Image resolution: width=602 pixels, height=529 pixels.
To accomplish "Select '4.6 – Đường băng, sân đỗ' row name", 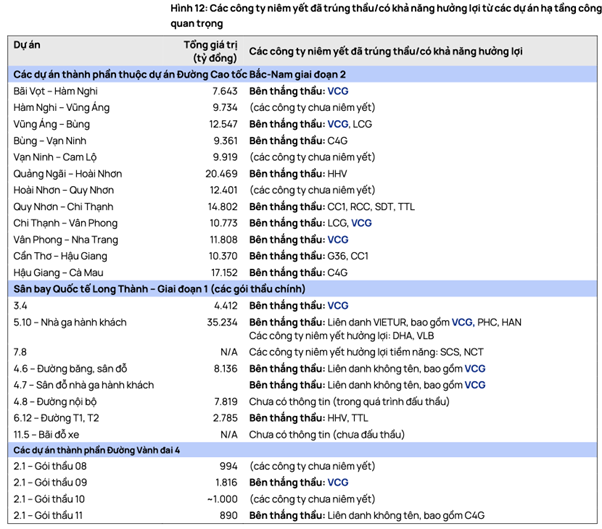I will 70,369.
